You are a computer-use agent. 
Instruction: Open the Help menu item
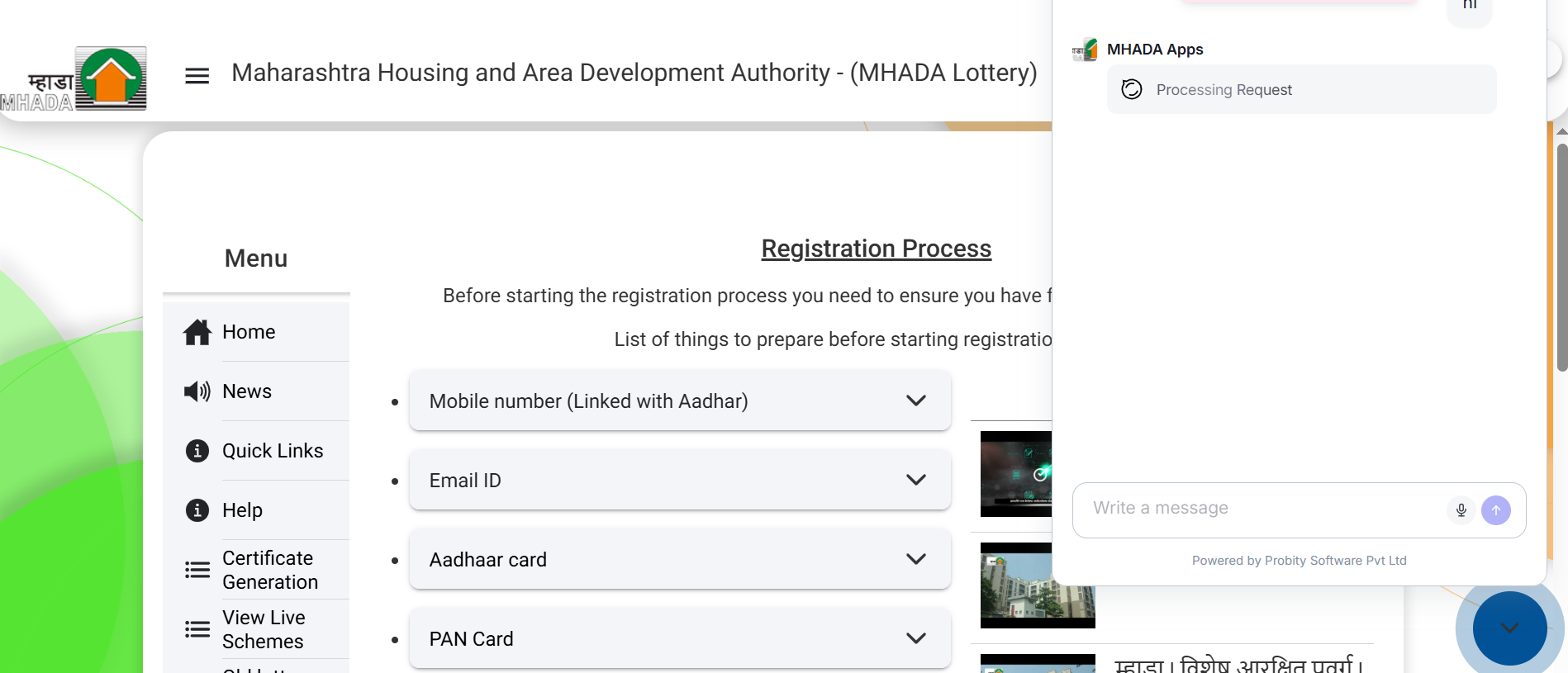click(x=256, y=510)
